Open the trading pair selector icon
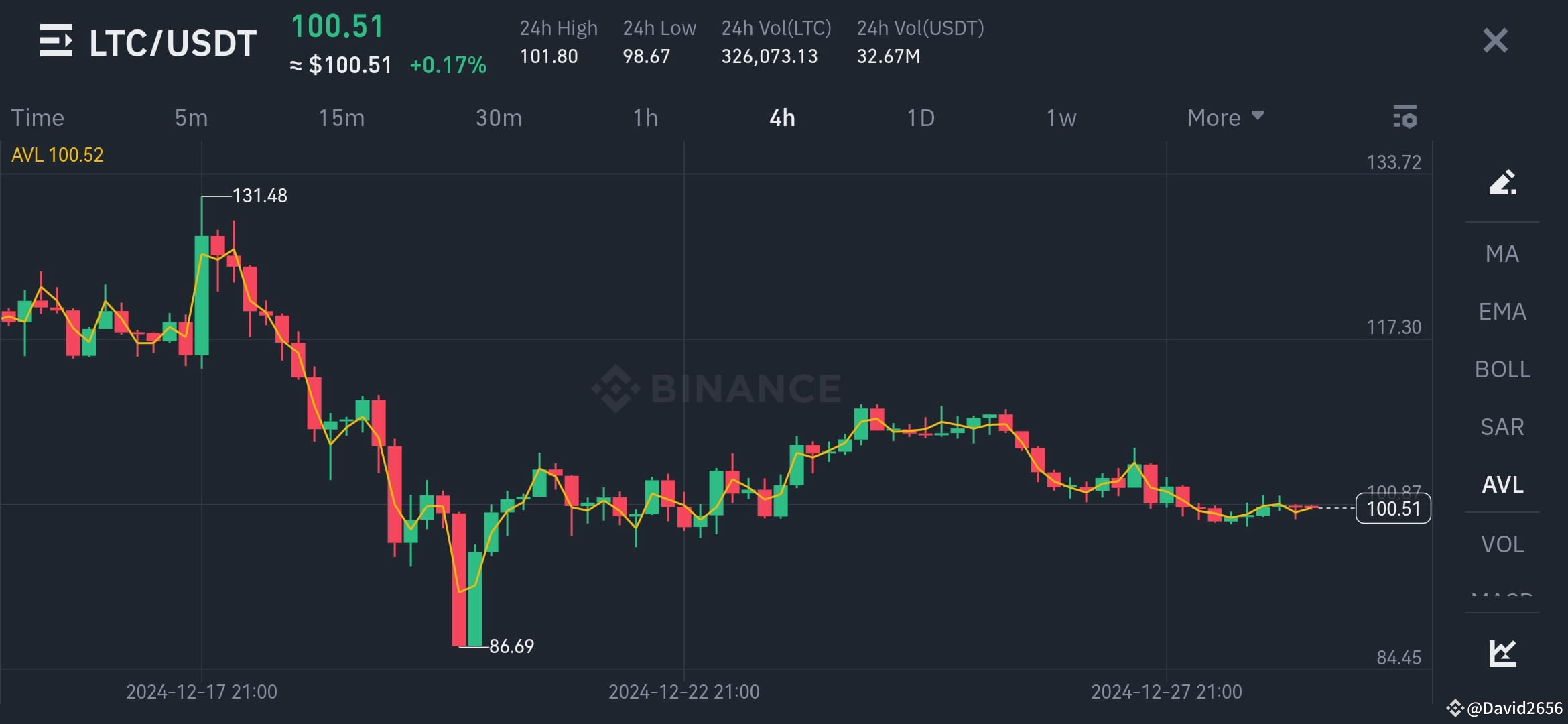 click(56, 42)
